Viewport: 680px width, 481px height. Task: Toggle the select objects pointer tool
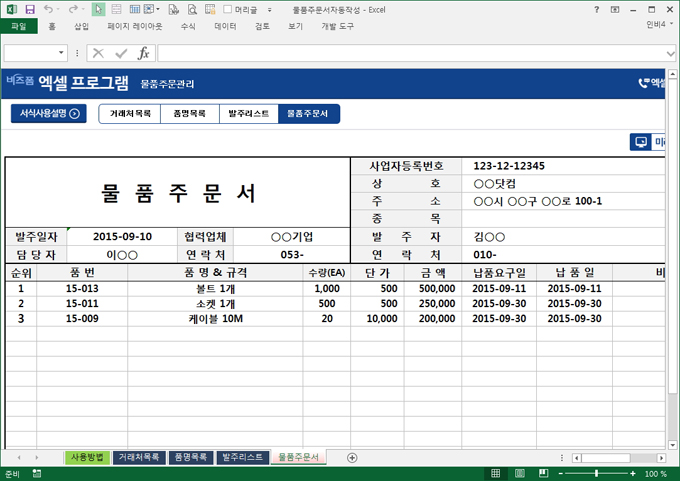(x=98, y=9)
